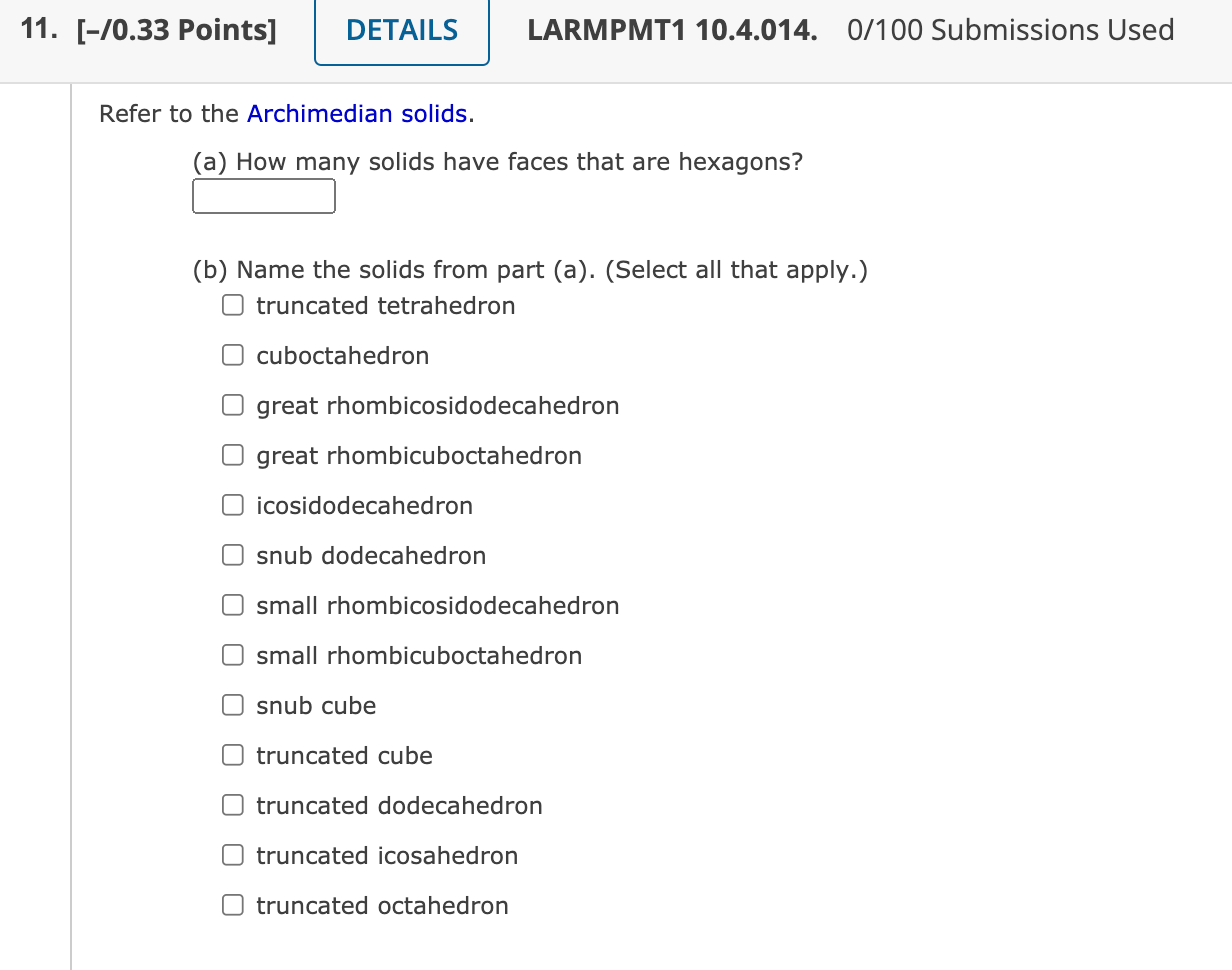Check the truncated cube option

(x=232, y=755)
